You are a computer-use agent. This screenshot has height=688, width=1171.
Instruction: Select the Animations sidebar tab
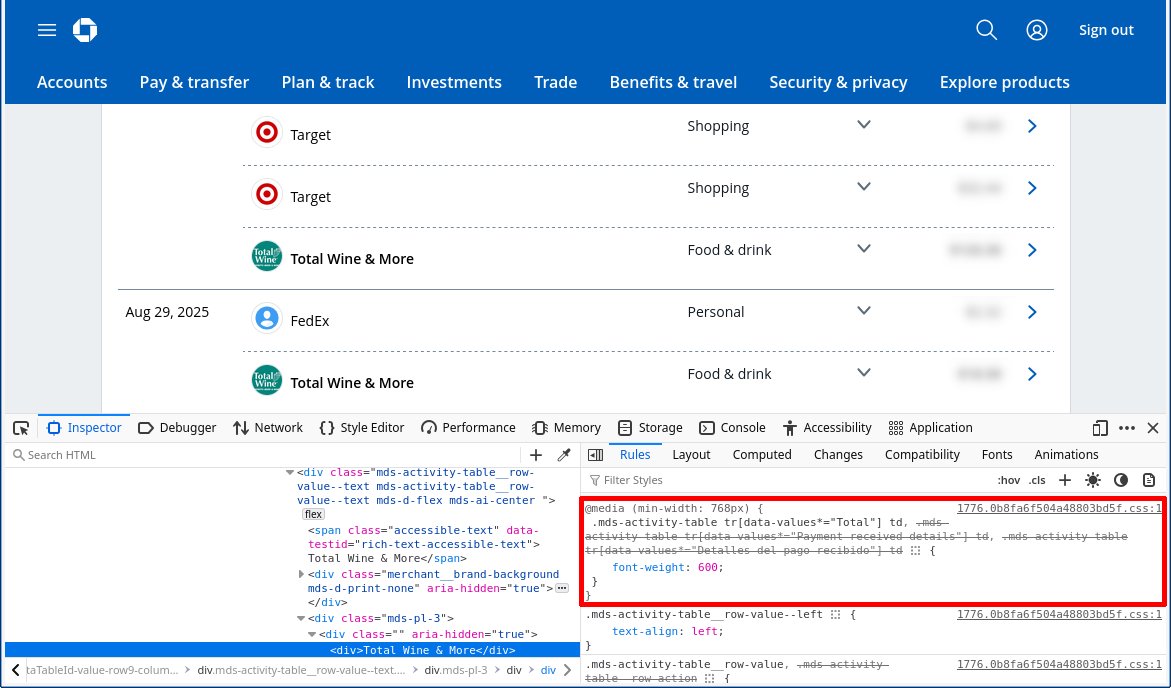(1066, 455)
